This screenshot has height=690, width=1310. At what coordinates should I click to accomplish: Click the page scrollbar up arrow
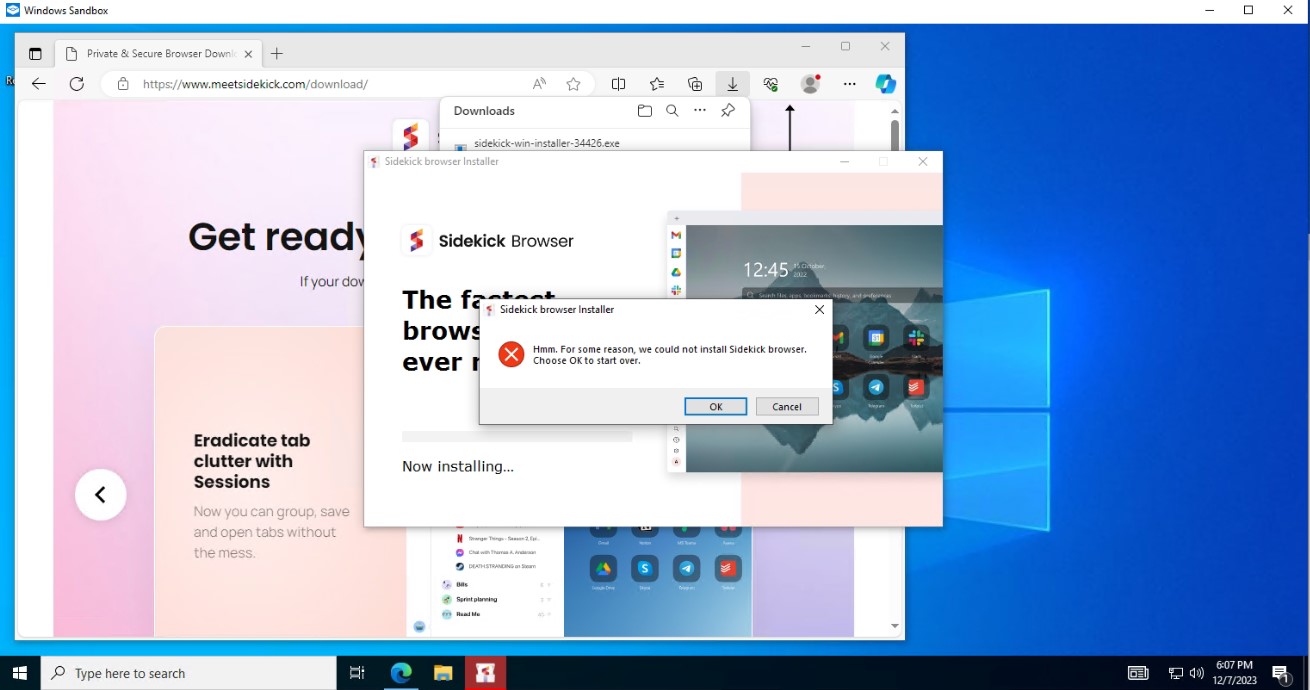click(895, 111)
